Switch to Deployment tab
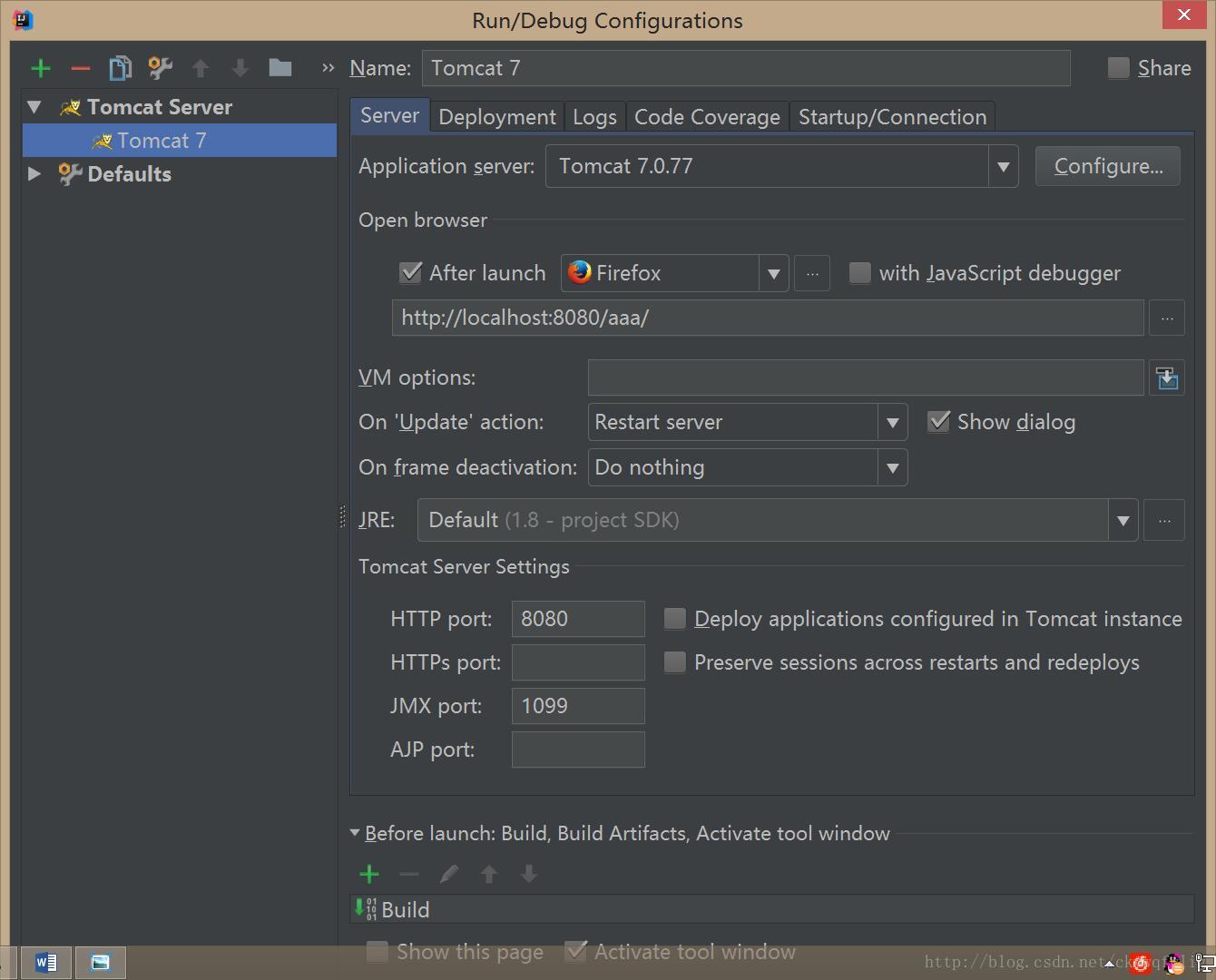 (x=497, y=117)
